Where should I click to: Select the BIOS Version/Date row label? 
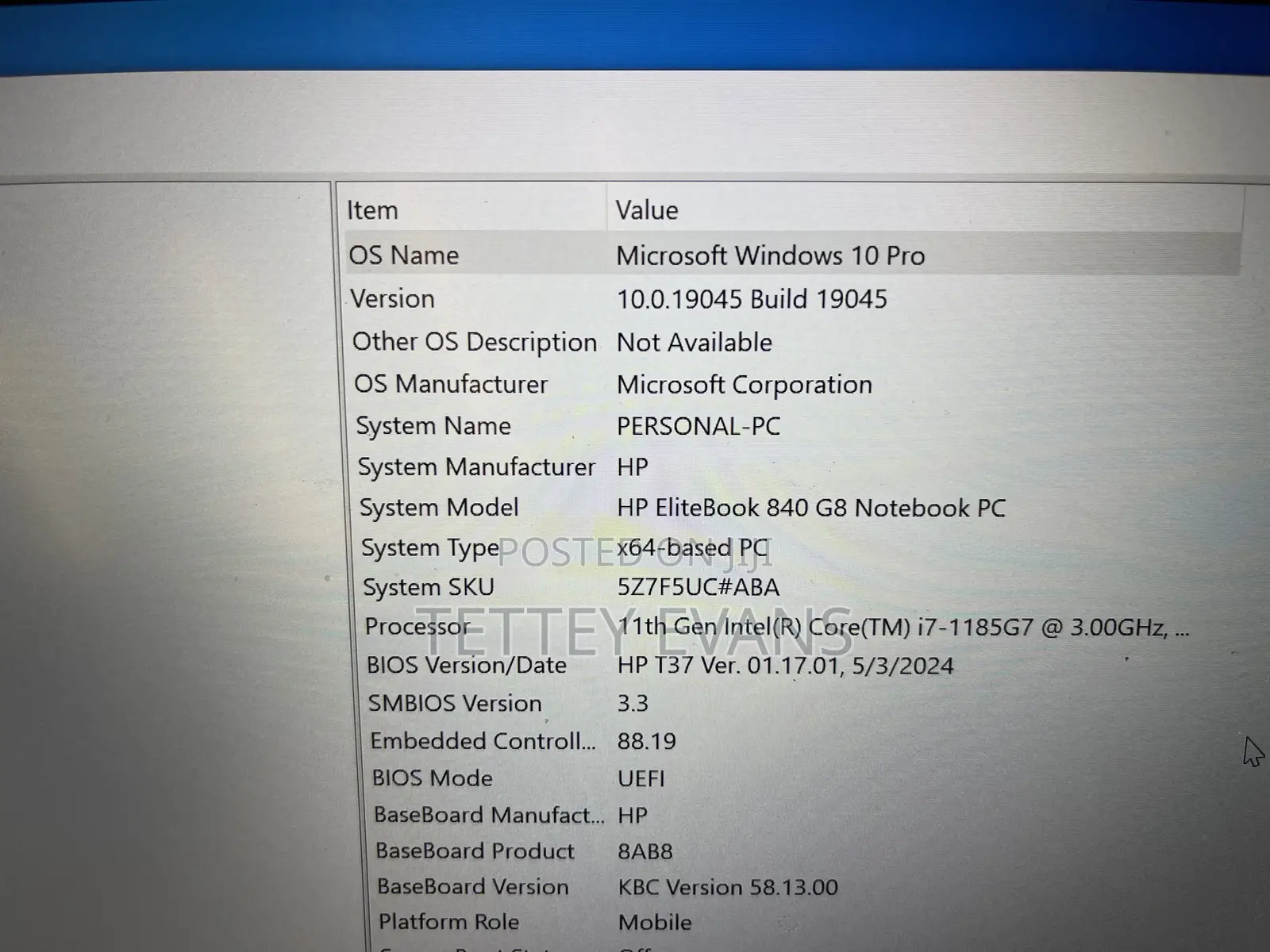pyautogui.click(x=467, y=665)
